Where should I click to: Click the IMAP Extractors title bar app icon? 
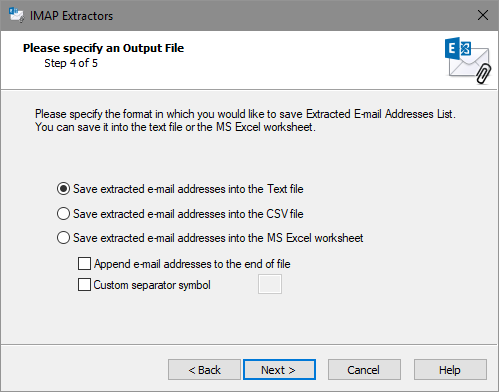pyautogui.click(x=16, y=15)
